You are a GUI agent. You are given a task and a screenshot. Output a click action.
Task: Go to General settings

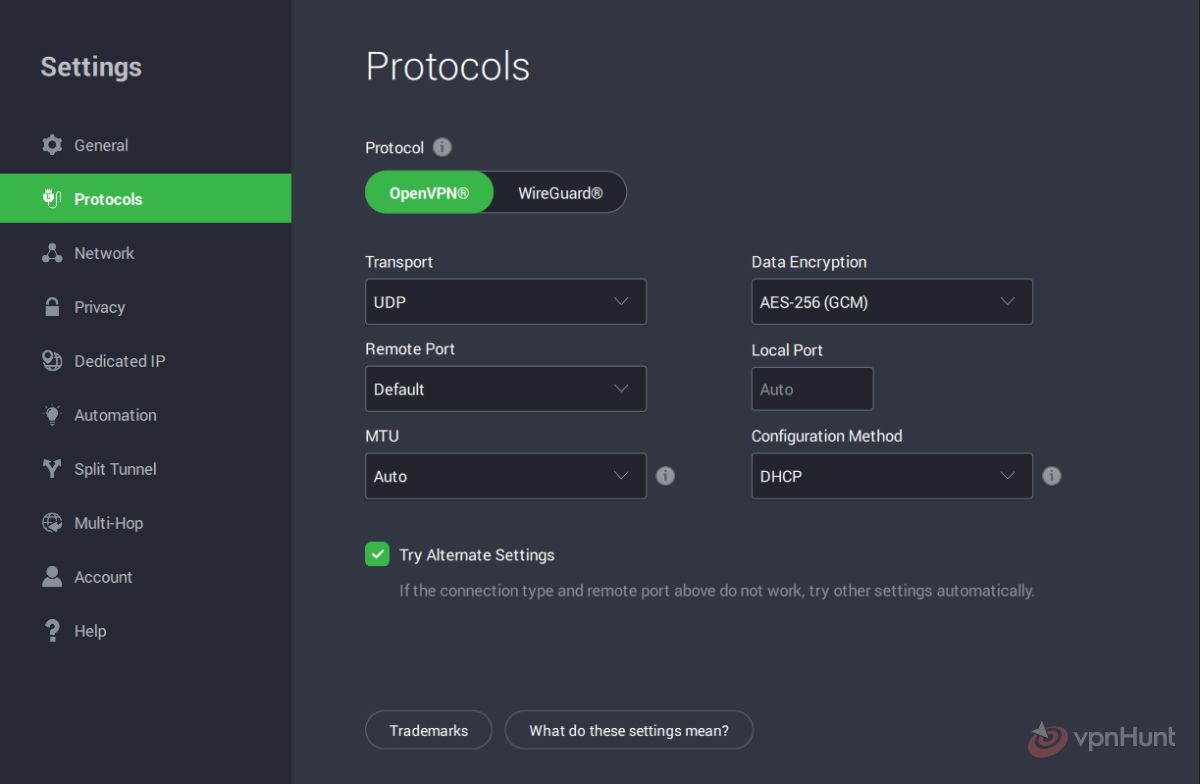point(146,145)
